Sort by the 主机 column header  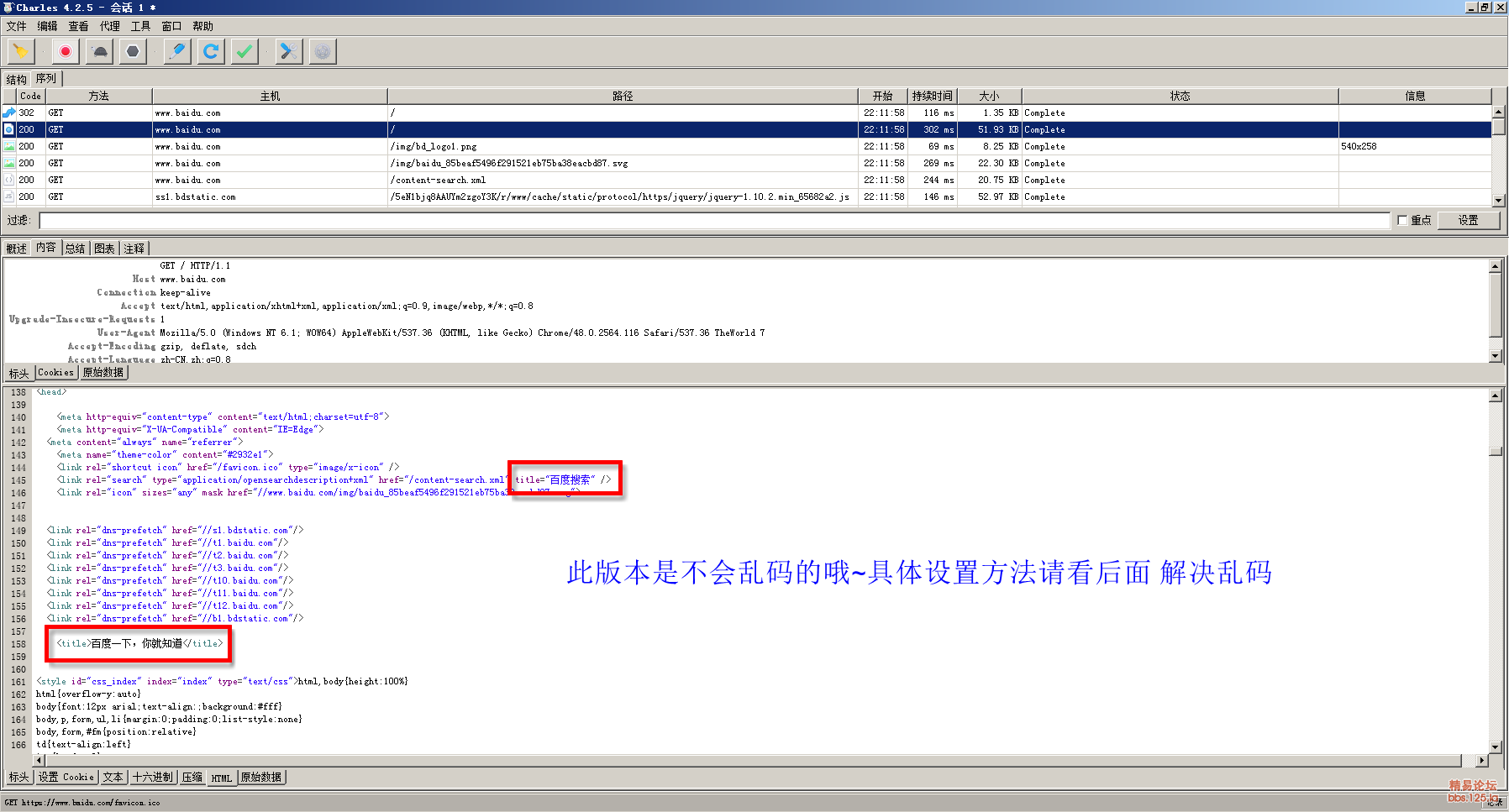pos(270,96)
